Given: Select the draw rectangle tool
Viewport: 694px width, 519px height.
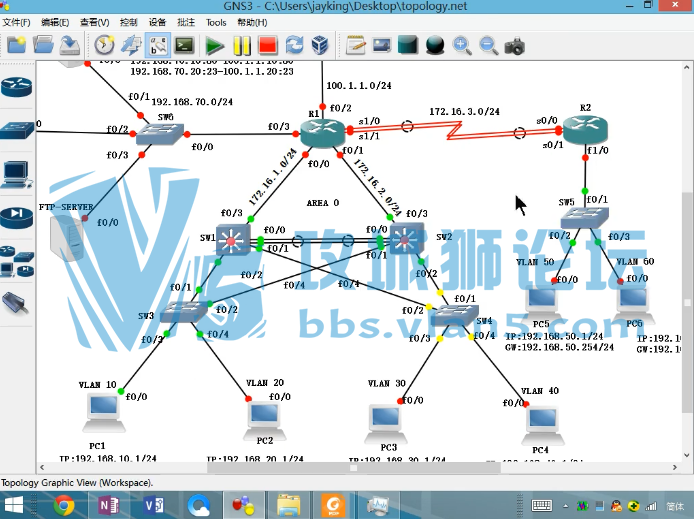Looking at the screenshot, I should pos(408,45).
